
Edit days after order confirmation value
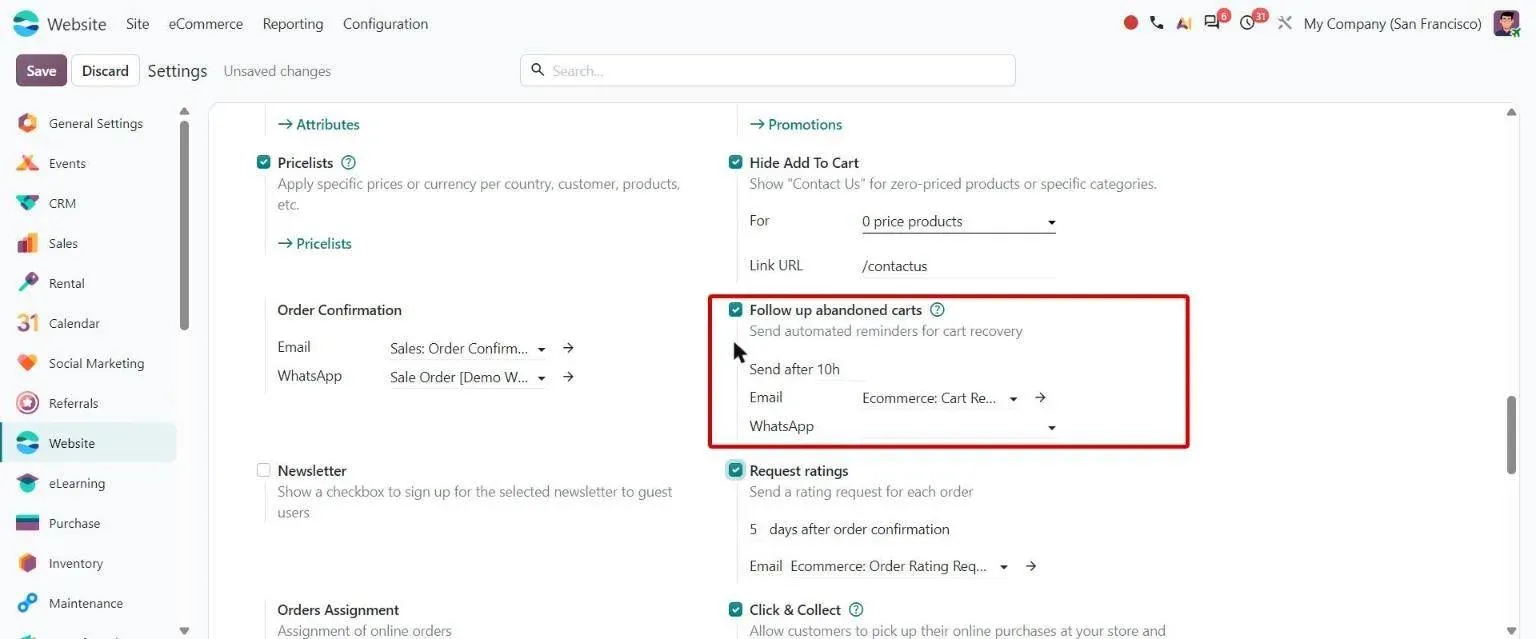click(x=754, y=529)
